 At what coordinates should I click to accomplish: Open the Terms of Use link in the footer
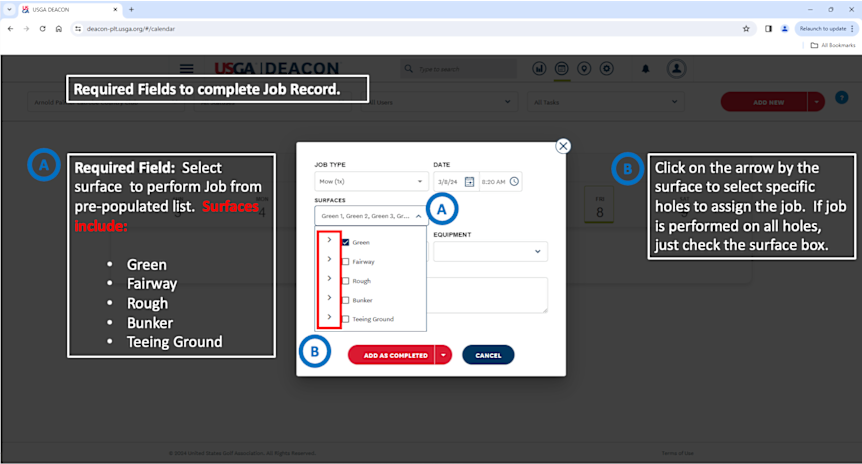point(677,453)
